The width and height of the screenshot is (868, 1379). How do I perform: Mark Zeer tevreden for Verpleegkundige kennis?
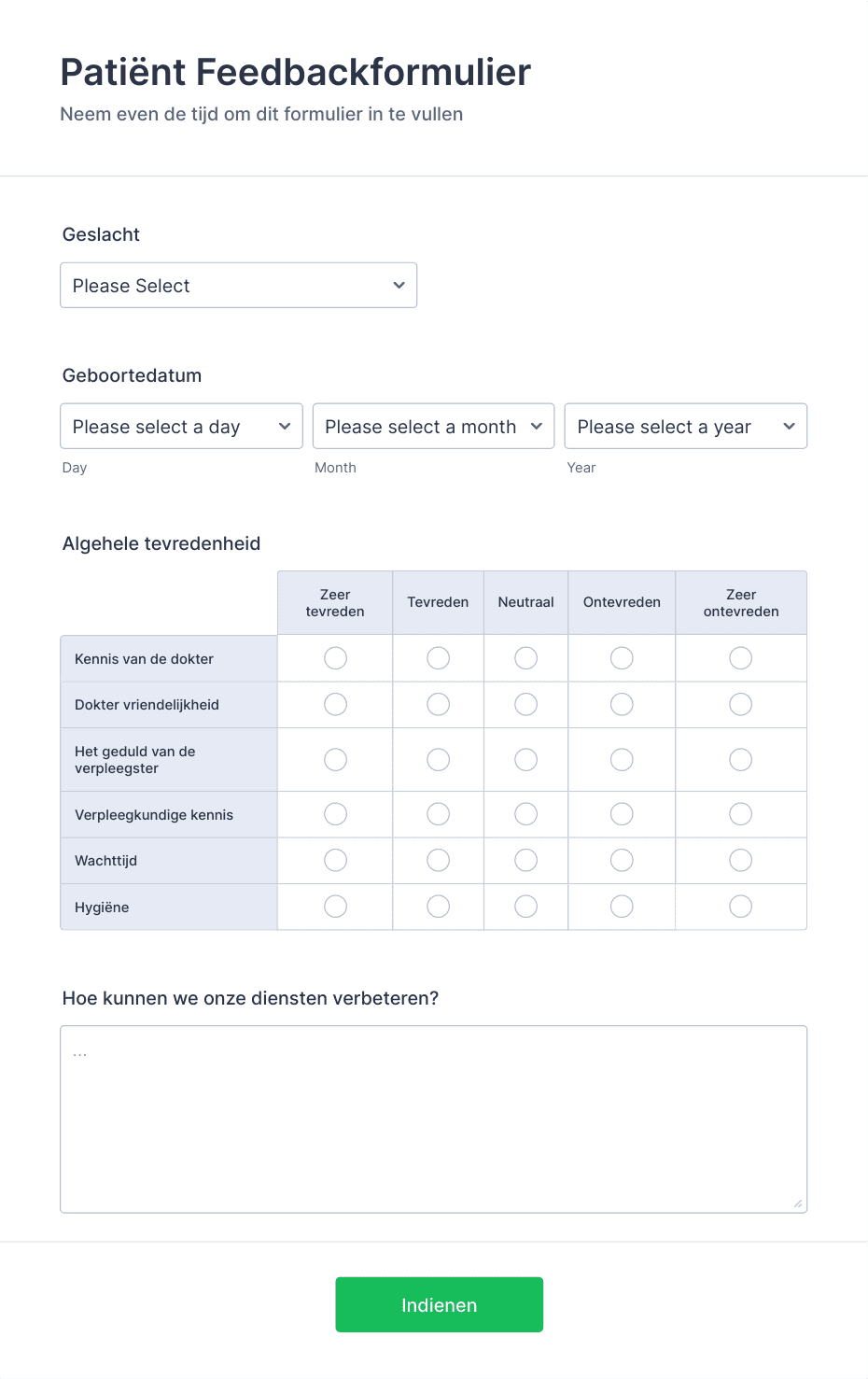click(335, 813)
